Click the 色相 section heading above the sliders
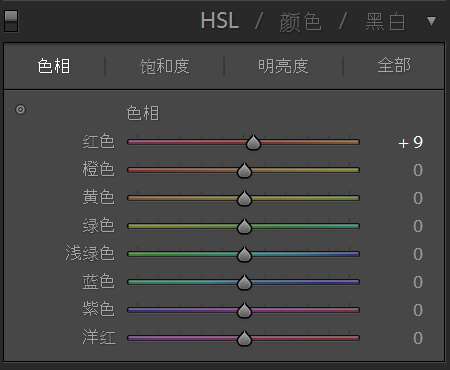The height and width of the screenshot is (370, 450). click(143, 113)
